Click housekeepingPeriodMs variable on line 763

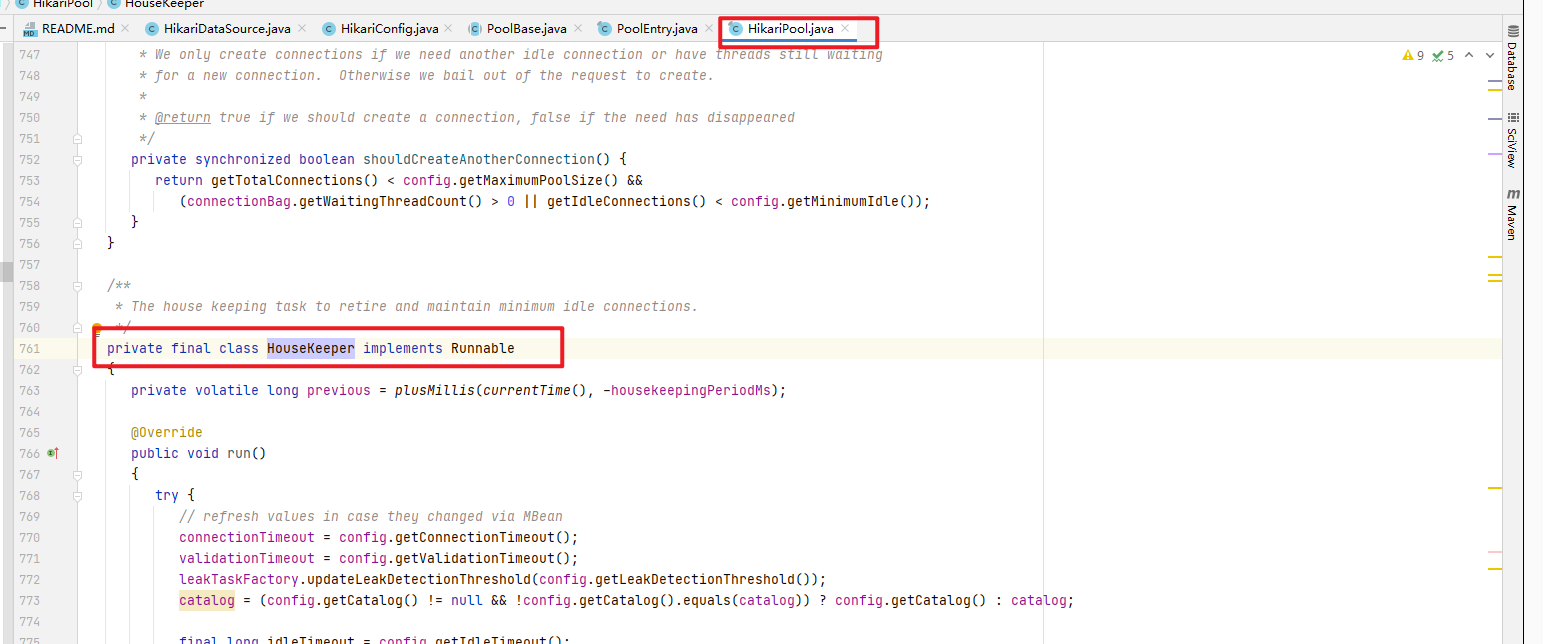tap(691, 390)
